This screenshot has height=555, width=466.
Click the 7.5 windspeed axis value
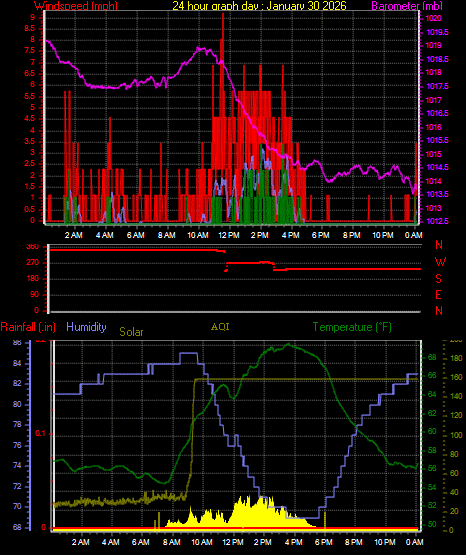click(x=29, y=51)
